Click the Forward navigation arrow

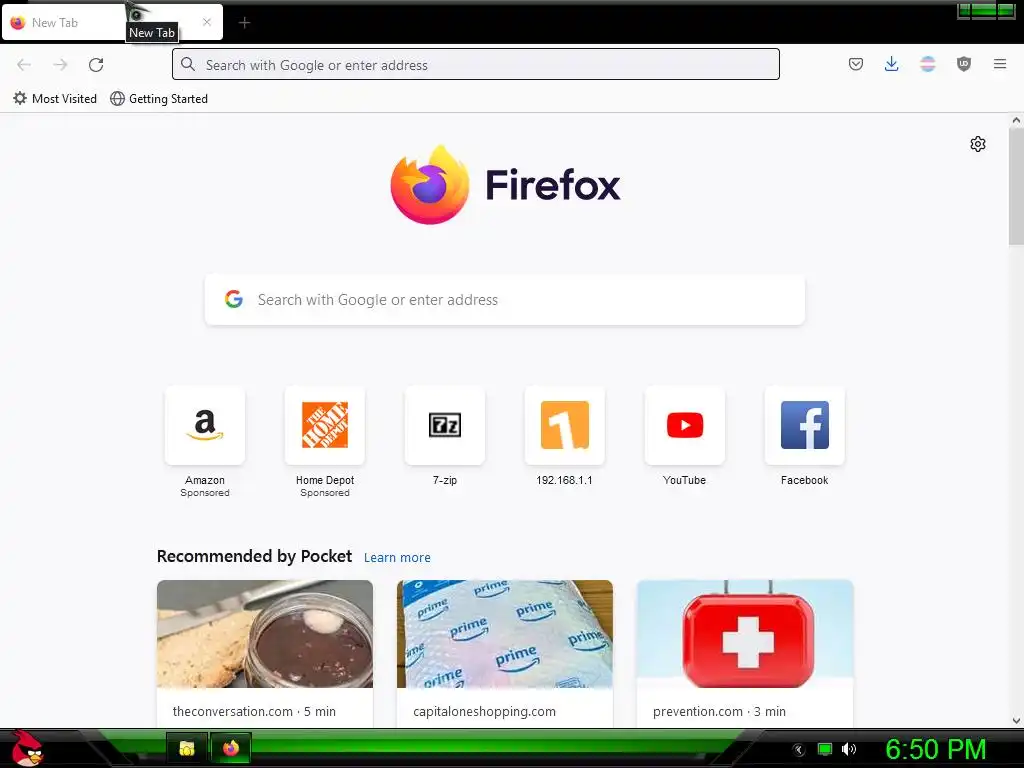[61, 65]
